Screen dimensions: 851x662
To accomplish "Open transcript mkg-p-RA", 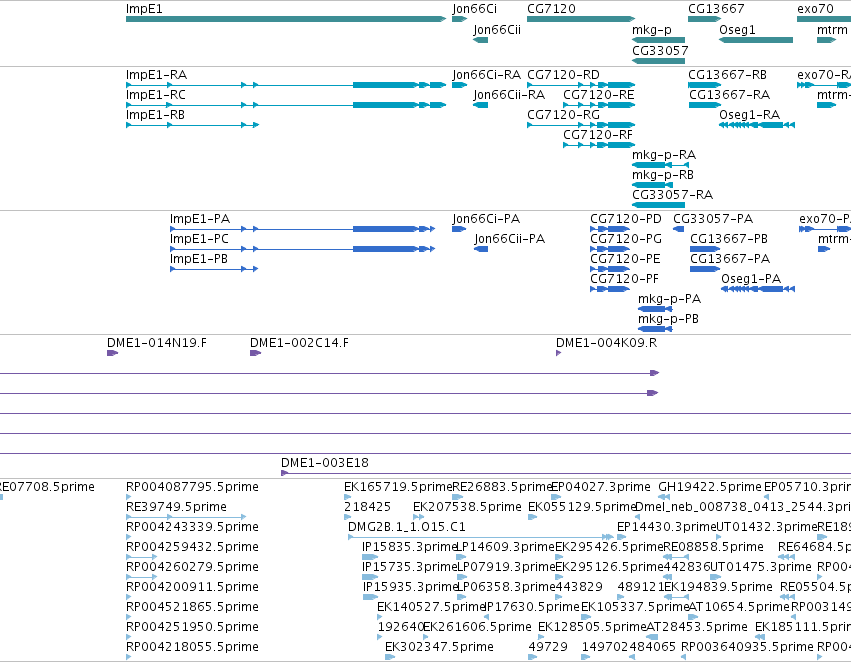I will (661, 165).
